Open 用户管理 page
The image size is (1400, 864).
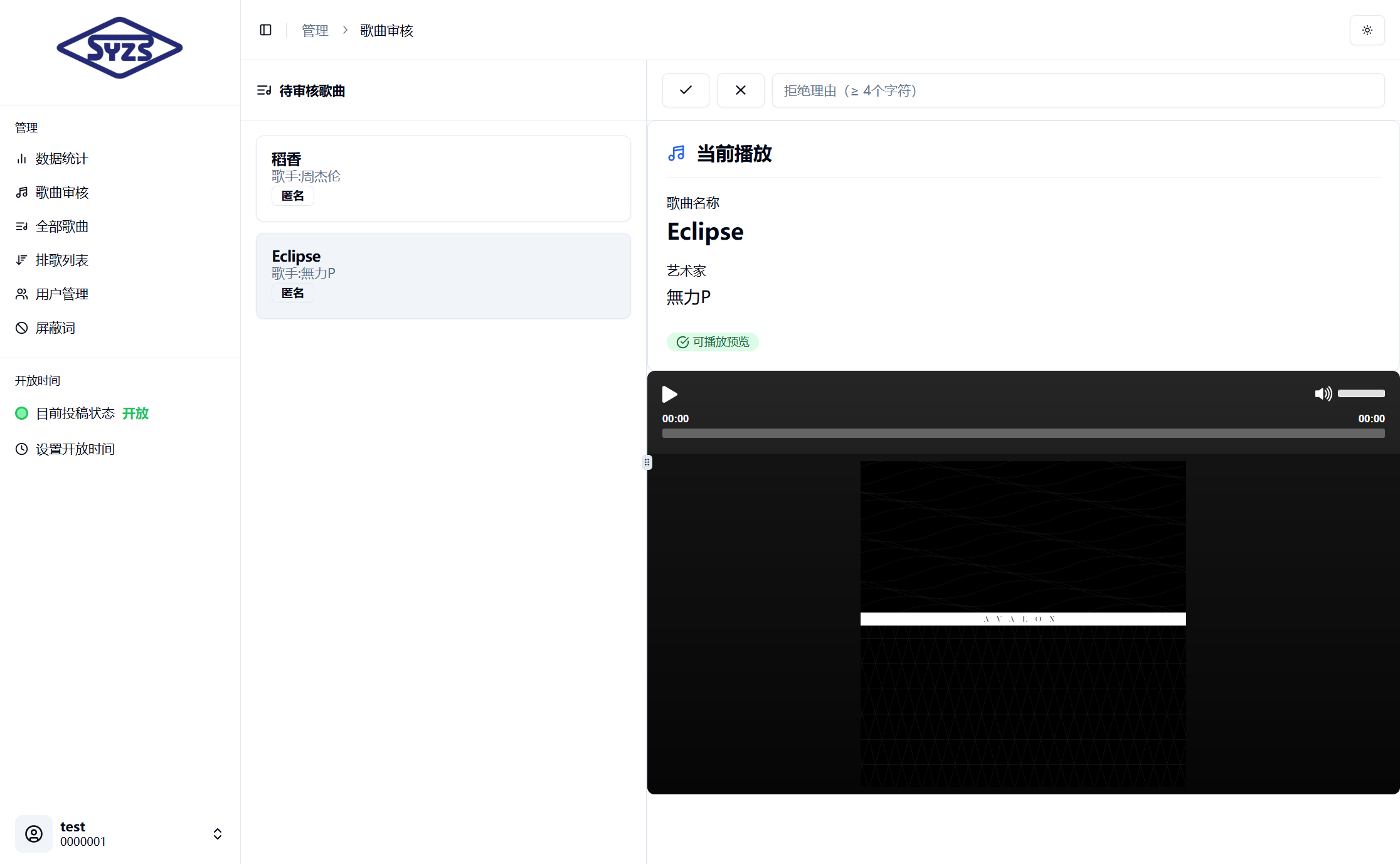pos(61,294)
